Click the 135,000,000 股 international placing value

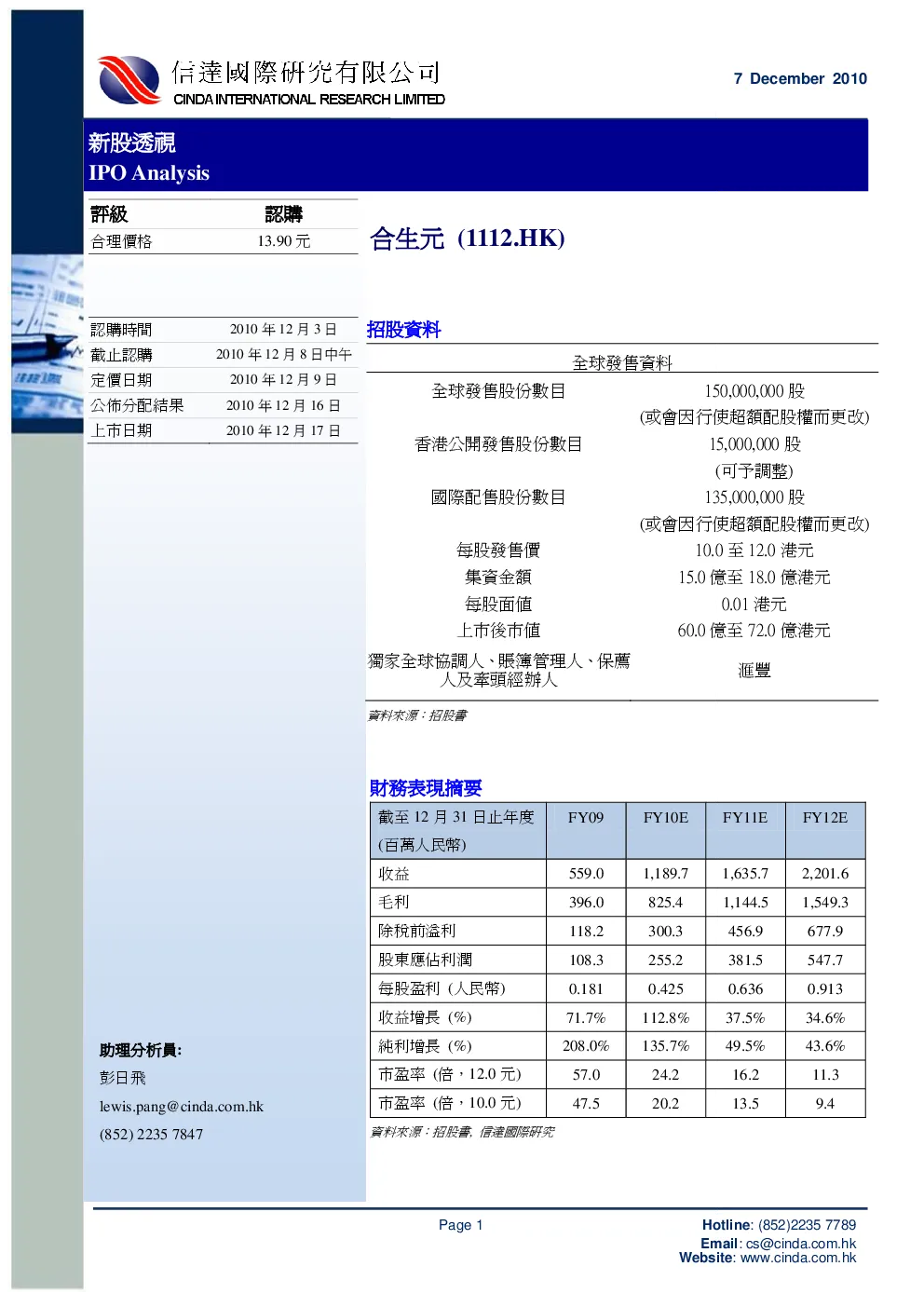(x=754, y=497)
